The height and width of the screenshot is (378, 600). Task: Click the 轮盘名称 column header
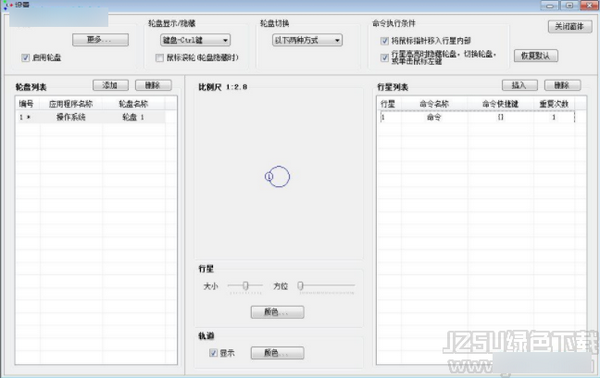[133, 104]
